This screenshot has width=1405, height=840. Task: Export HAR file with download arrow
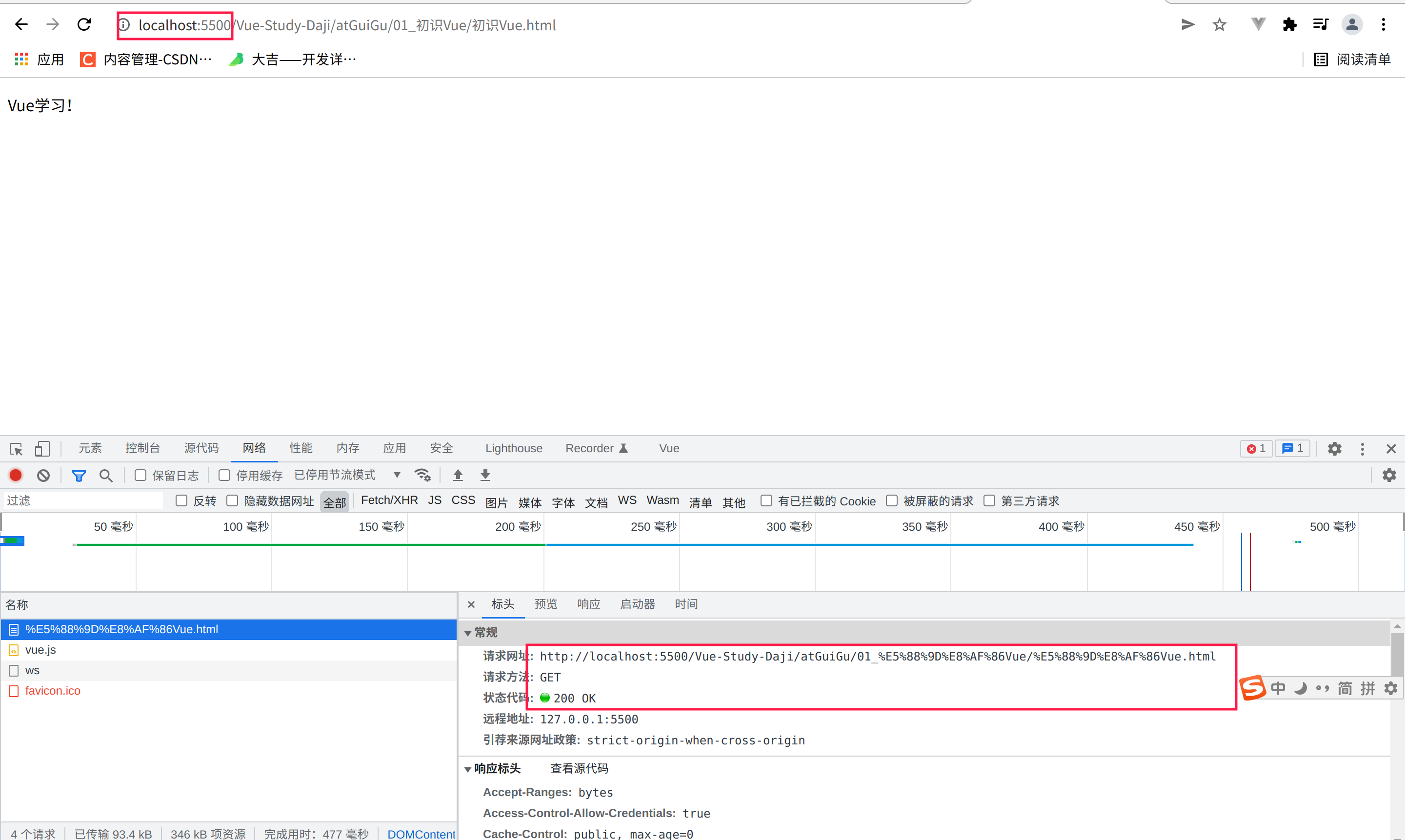[x=485, y=475]
